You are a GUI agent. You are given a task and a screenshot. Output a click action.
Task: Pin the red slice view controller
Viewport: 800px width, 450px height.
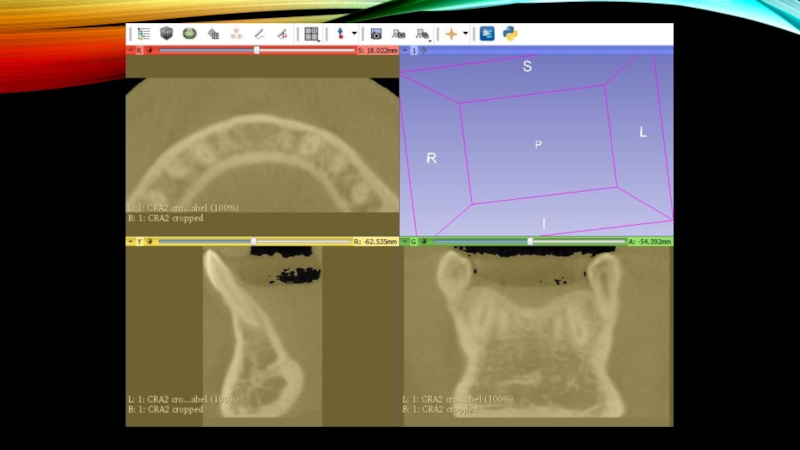tap(130, 51)
